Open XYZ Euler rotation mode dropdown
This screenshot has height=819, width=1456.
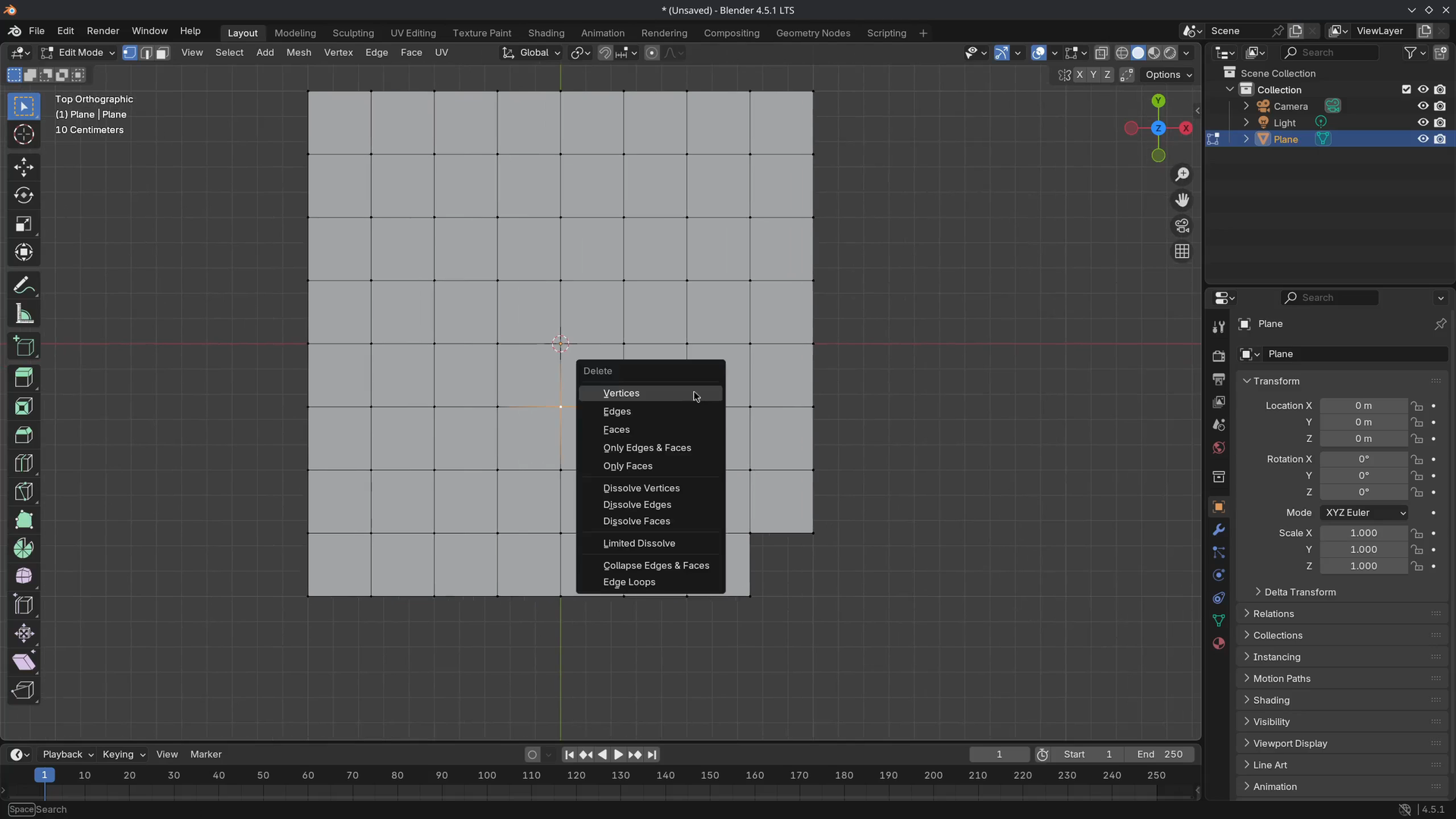click(x=1363, y=513)
